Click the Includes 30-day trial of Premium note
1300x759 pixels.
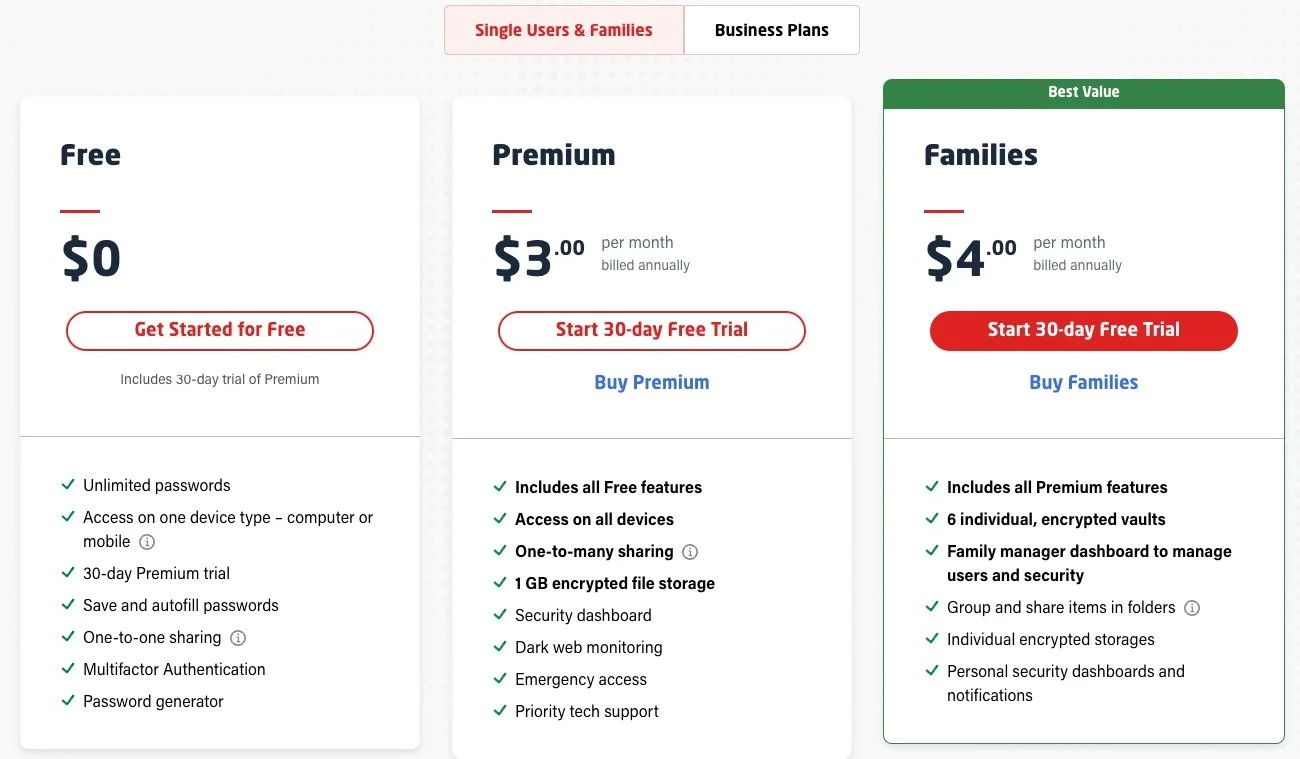220,379
